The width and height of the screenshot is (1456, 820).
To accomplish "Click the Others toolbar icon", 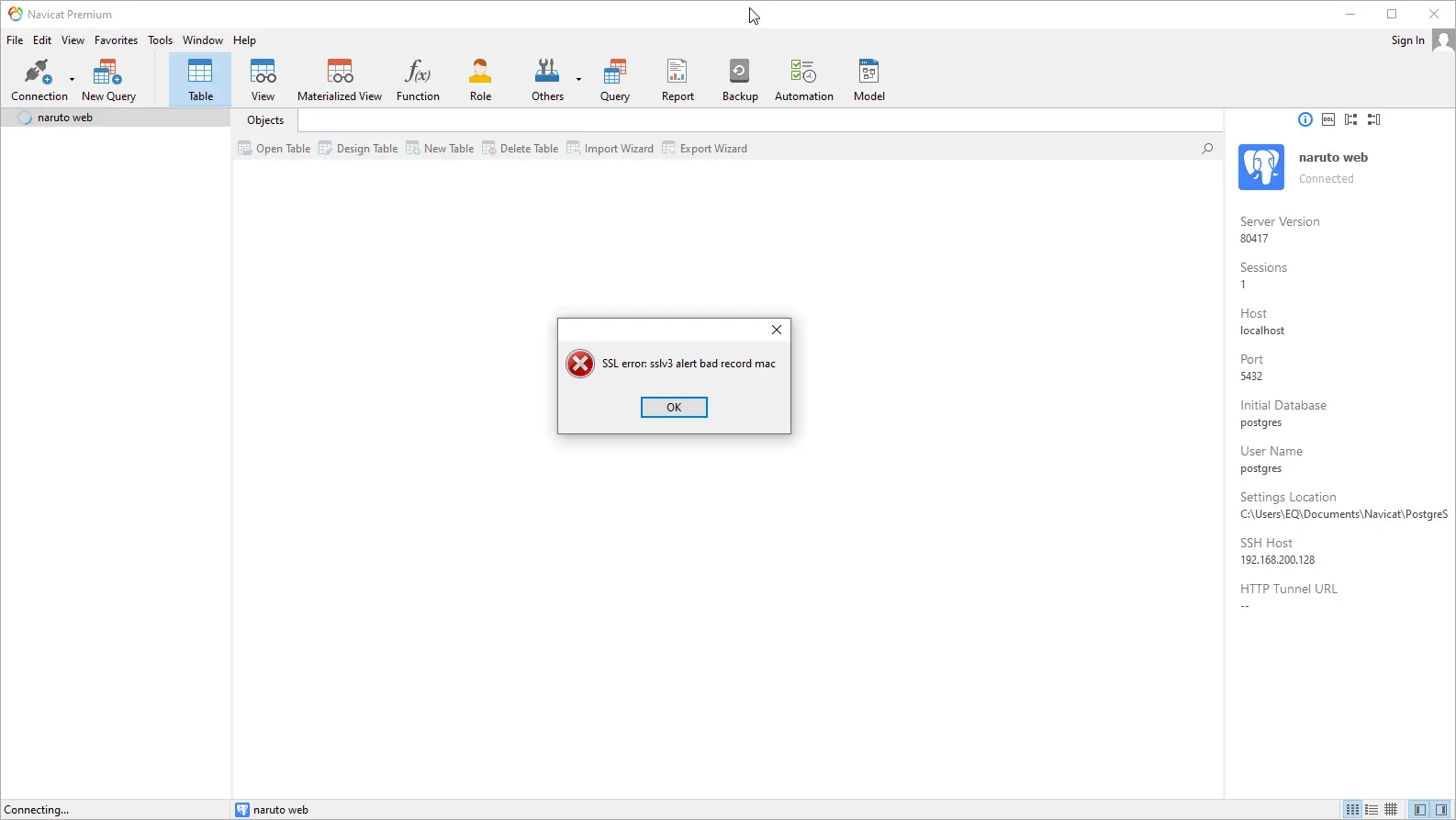I will coord(547,80).
